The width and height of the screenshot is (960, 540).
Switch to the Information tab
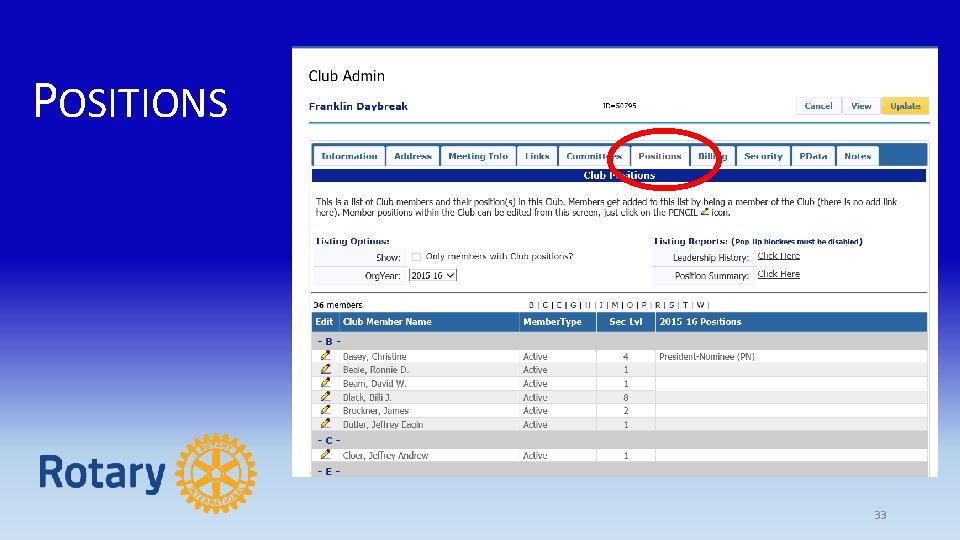[349, 156]
